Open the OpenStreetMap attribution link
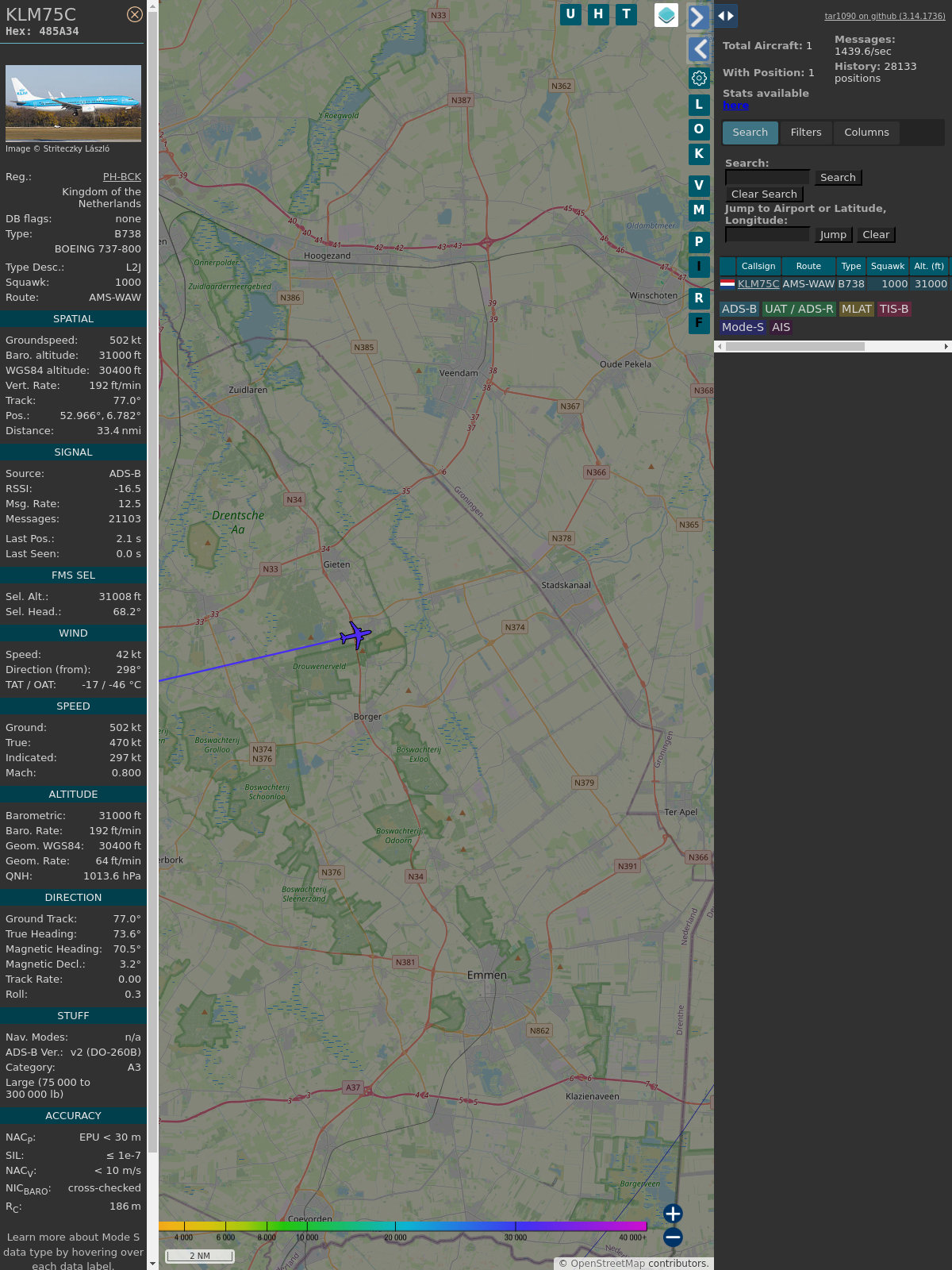The image size is (952, 1270). point(608,1264)
